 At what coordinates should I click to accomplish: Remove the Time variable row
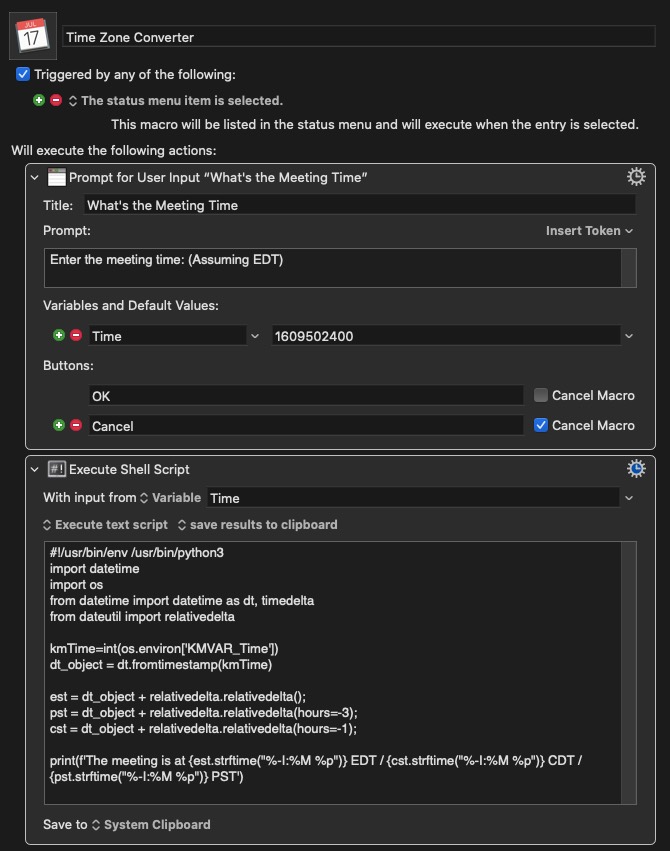(x=76, y=335)
